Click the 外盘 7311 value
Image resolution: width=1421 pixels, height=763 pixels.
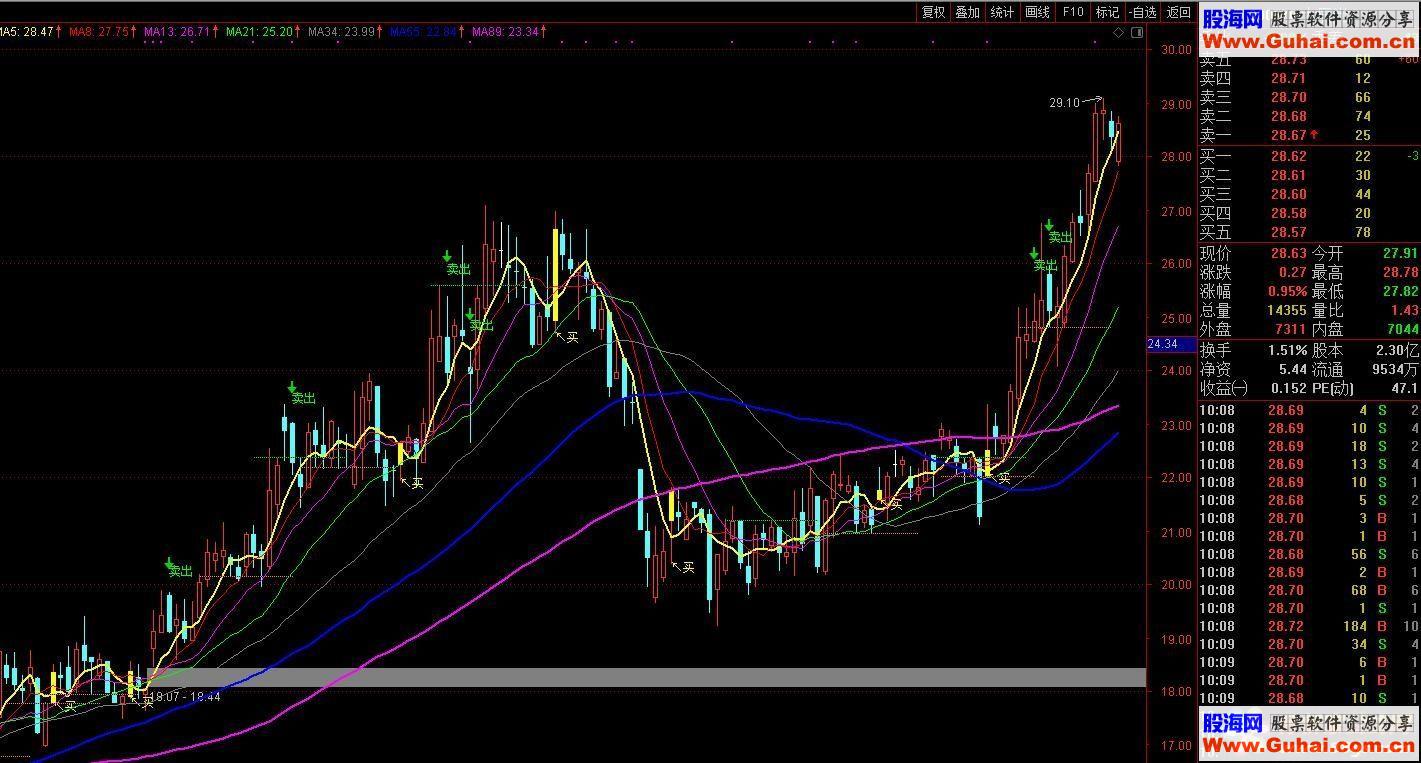[x=1290, y=329]
